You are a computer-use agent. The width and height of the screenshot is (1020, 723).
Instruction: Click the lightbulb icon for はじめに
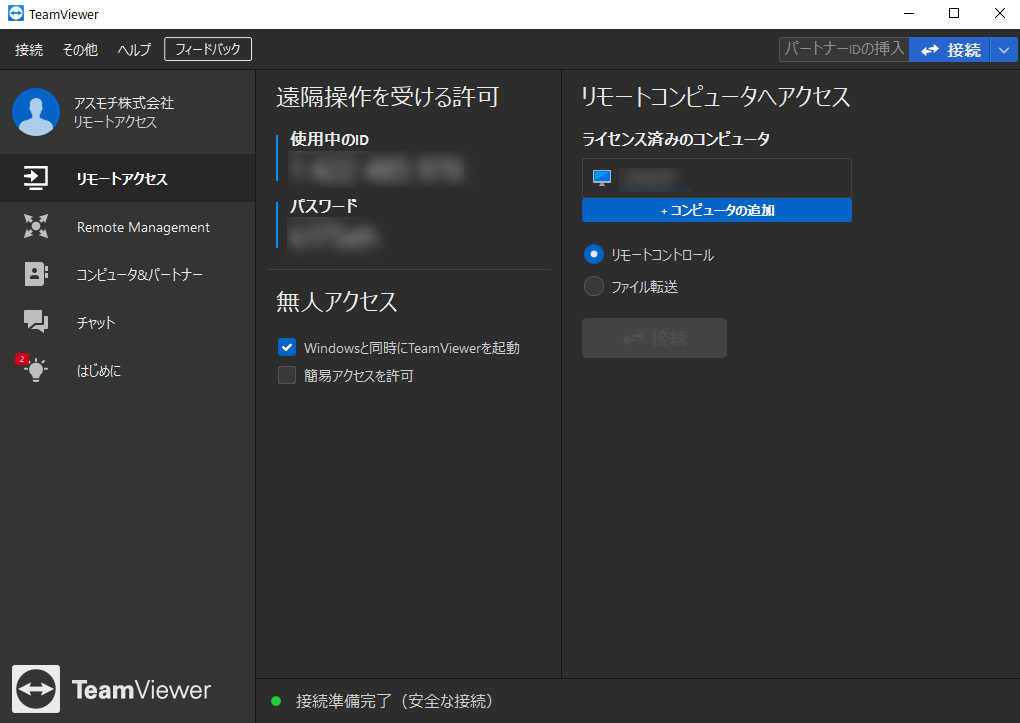coord(36,371)
